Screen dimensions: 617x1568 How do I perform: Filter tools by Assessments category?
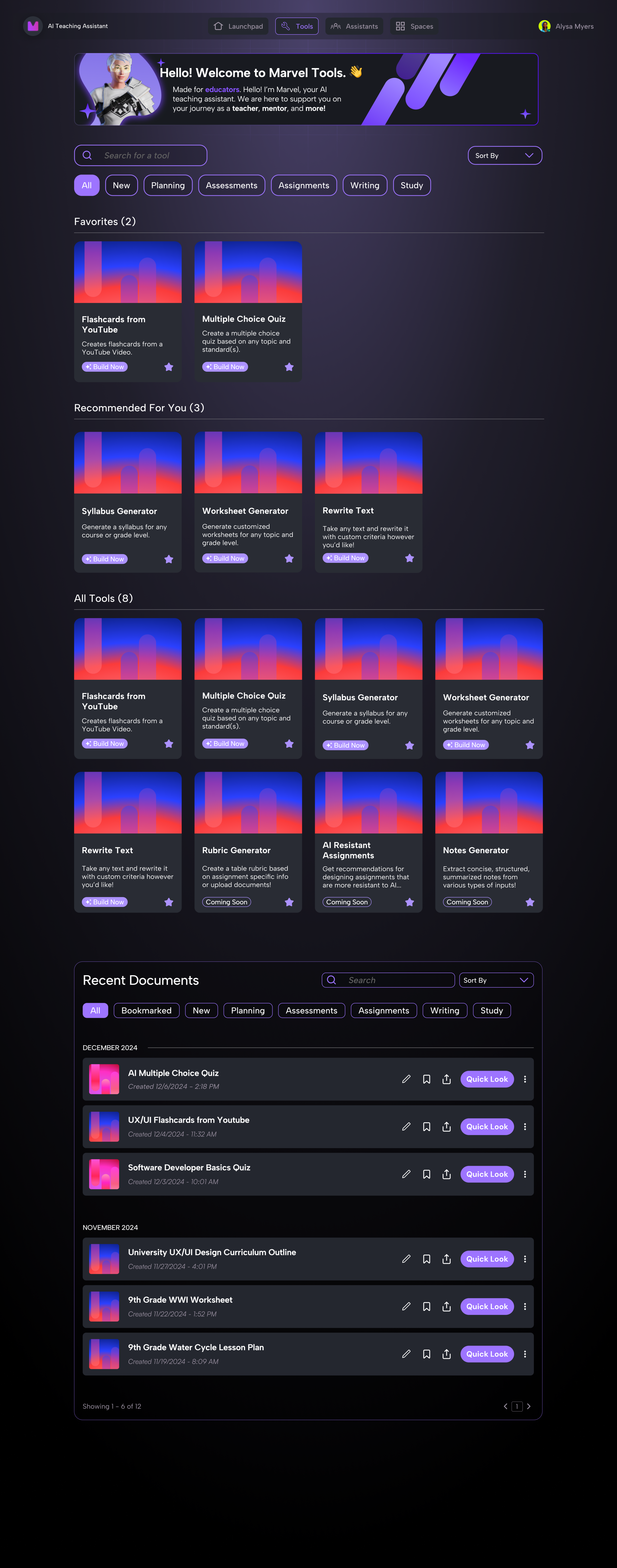pos(231,185)
